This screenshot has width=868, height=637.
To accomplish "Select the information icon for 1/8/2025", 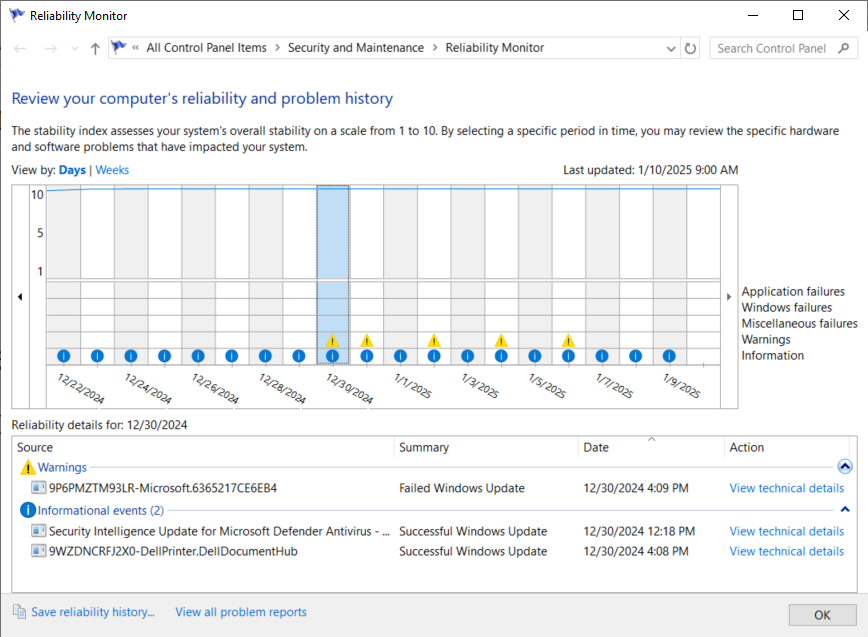I will tap(636, 356).
